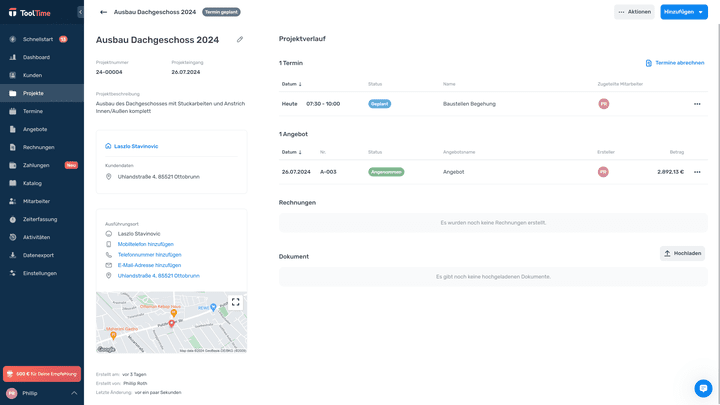This screenshot has width=720, height=405.
Task: Edit the project title with the pencil icon
Action: [240, 39]
